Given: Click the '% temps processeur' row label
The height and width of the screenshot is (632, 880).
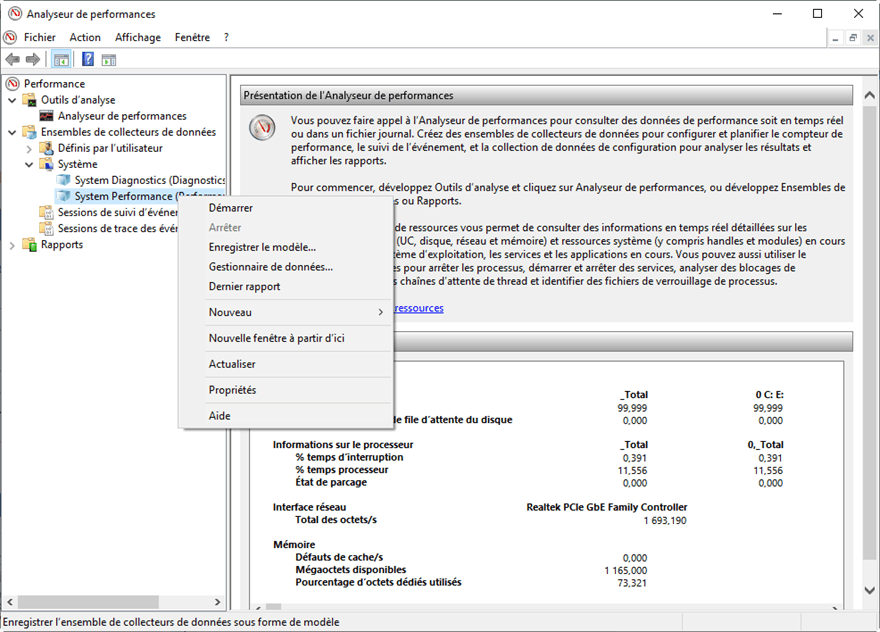Looking at the screenshot, I should click(x=342, y=470).
